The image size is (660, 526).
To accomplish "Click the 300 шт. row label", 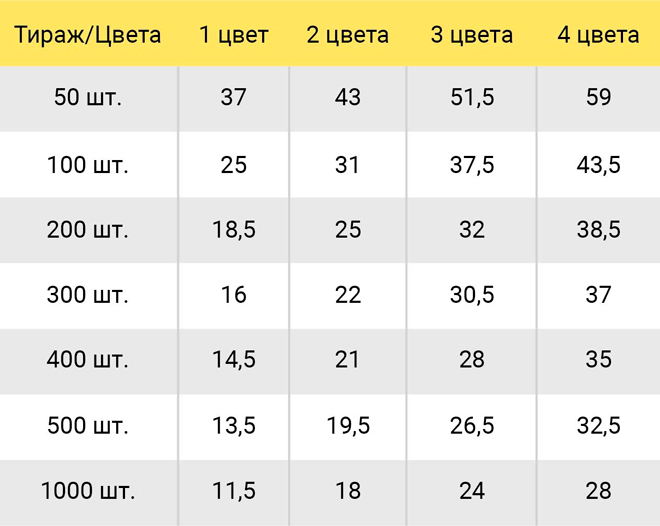I will tap(88, 295).
